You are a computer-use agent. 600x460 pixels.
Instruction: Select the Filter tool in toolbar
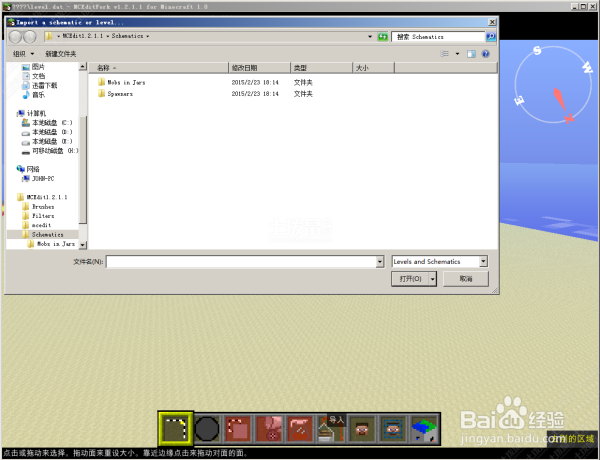coord(300,429)
